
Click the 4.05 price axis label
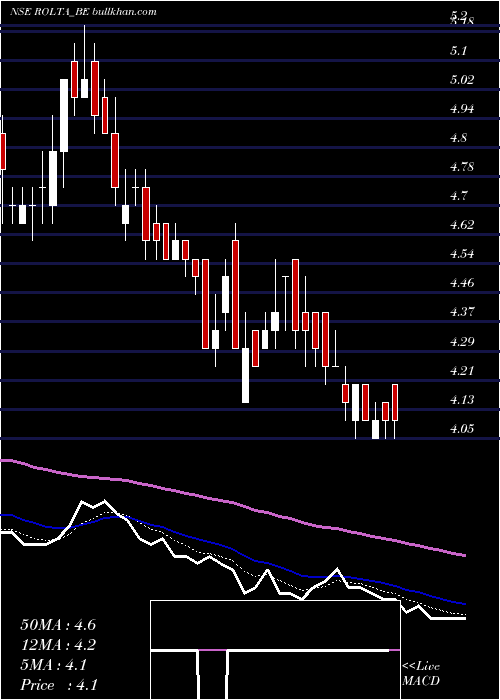click(462, 429)
